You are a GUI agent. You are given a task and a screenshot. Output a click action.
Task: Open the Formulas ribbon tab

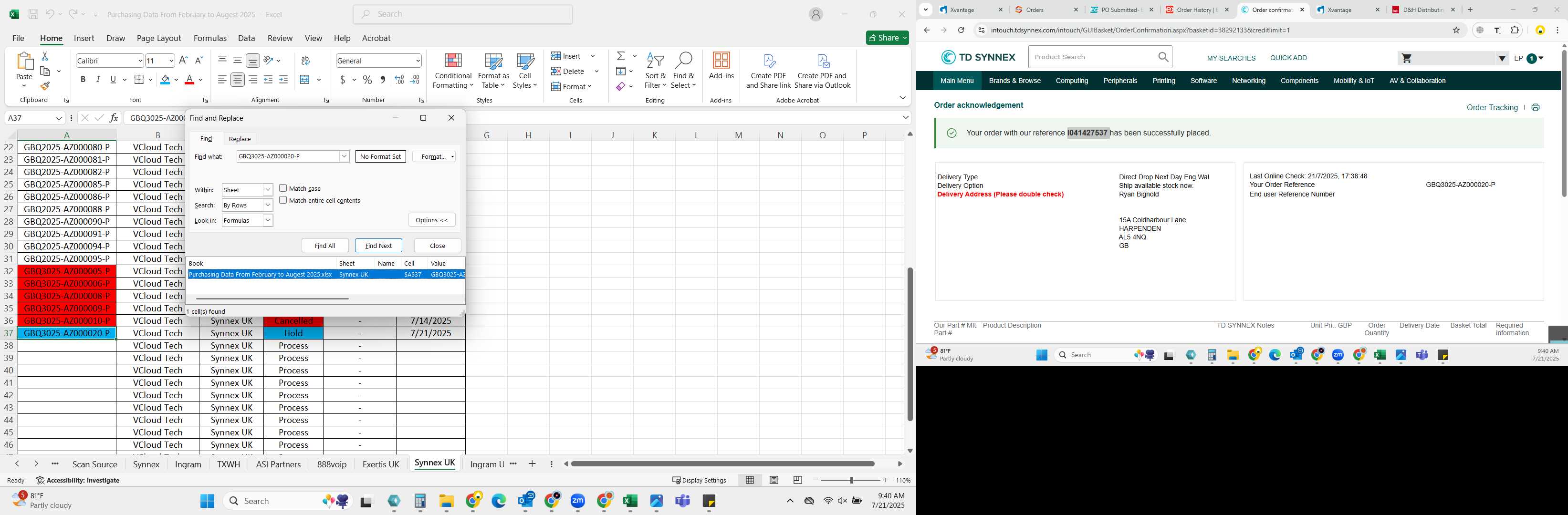pos(210,38)
